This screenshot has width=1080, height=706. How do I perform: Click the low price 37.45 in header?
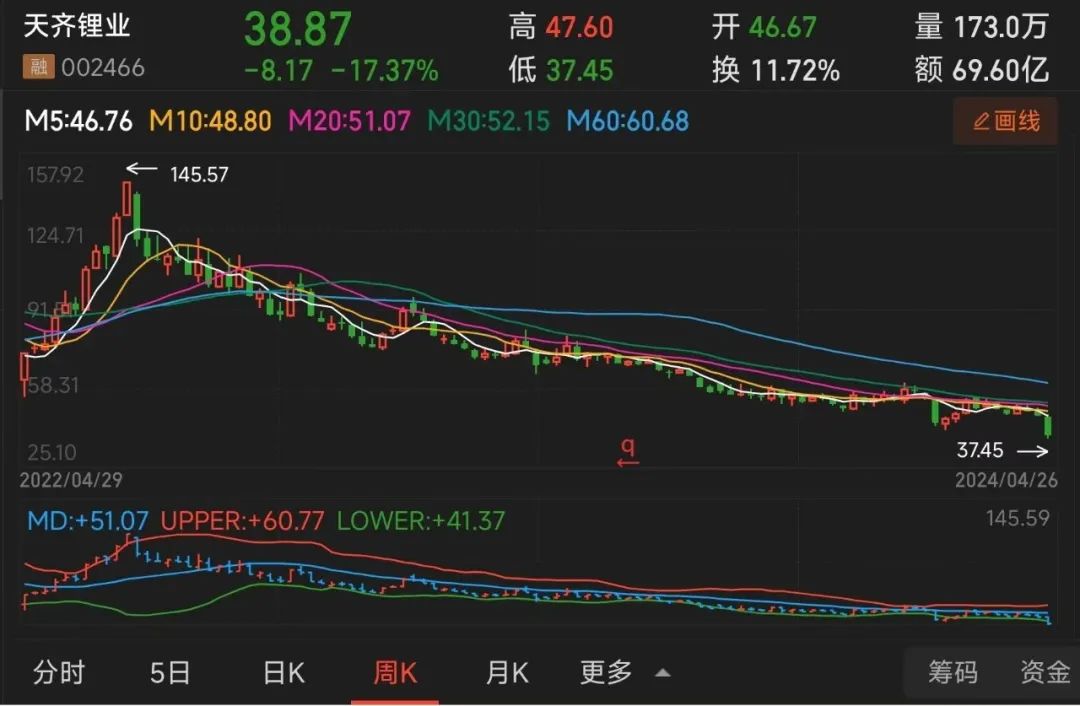coord(579,70)
